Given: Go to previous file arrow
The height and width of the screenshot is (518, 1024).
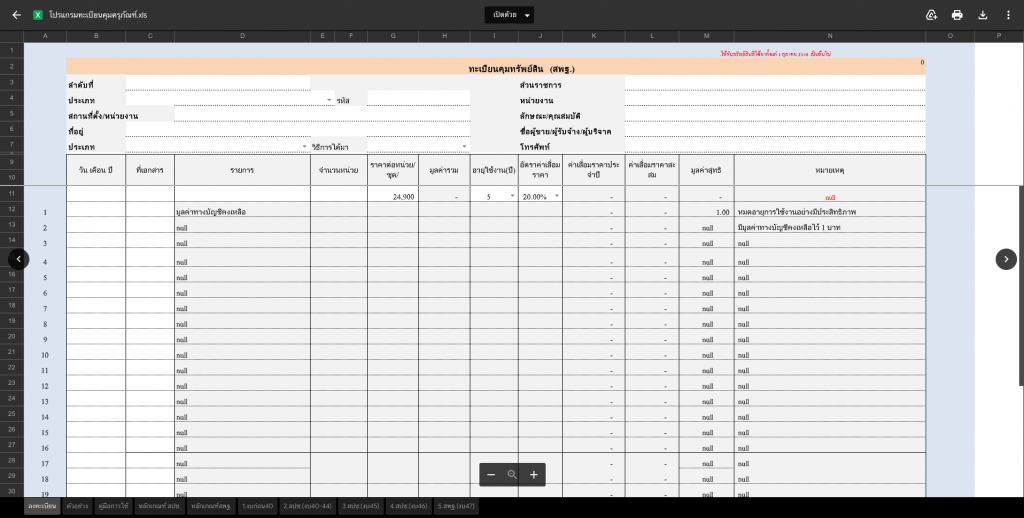Looking at the screenshot, I should point(18,259).
